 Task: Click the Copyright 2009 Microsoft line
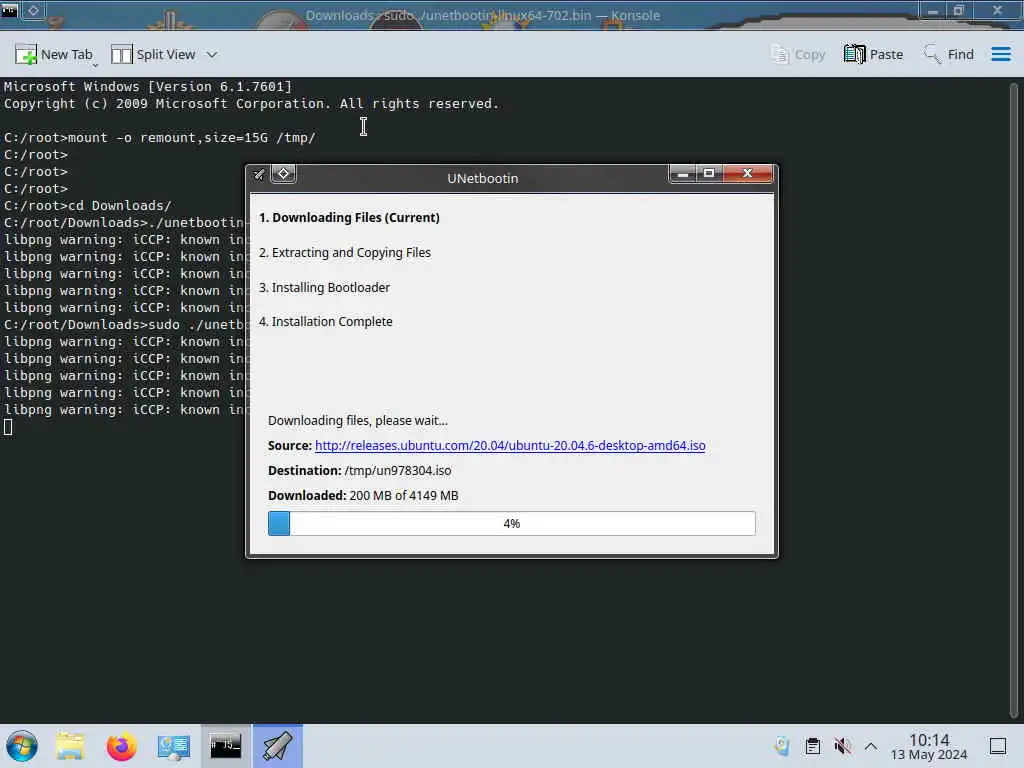[x=251, y=104]
